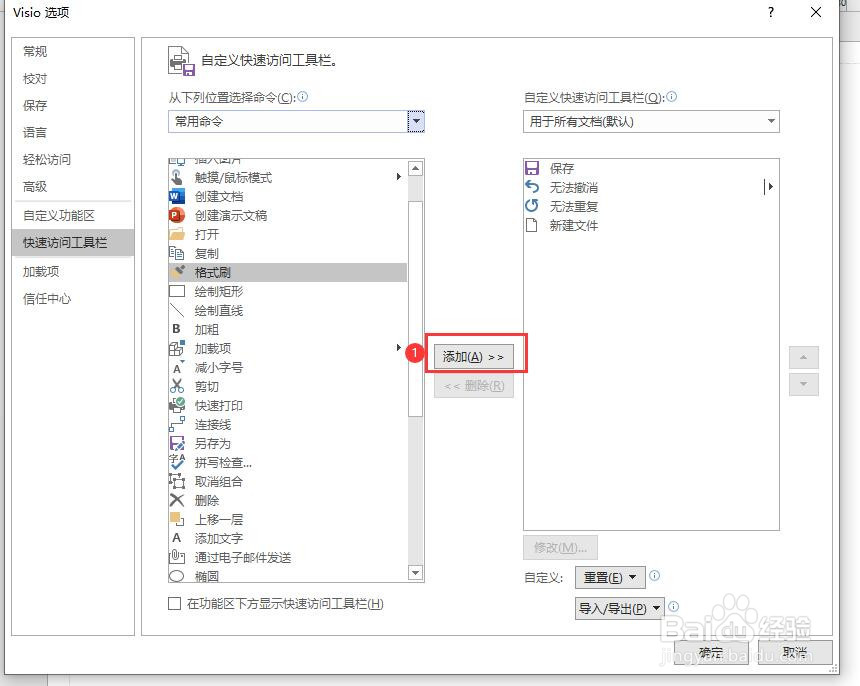
Task: Click info icon beside 从下列位置选择命令
Action: pyautogui.click(x=303, y=97)
